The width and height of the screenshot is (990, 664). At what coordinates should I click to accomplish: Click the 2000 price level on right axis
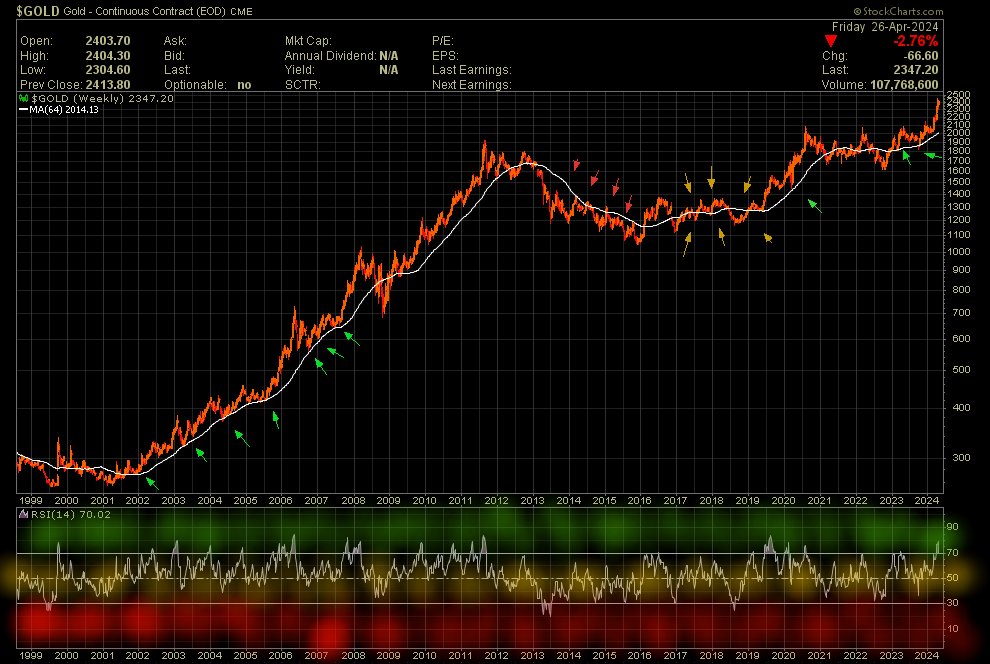[958, 132]
